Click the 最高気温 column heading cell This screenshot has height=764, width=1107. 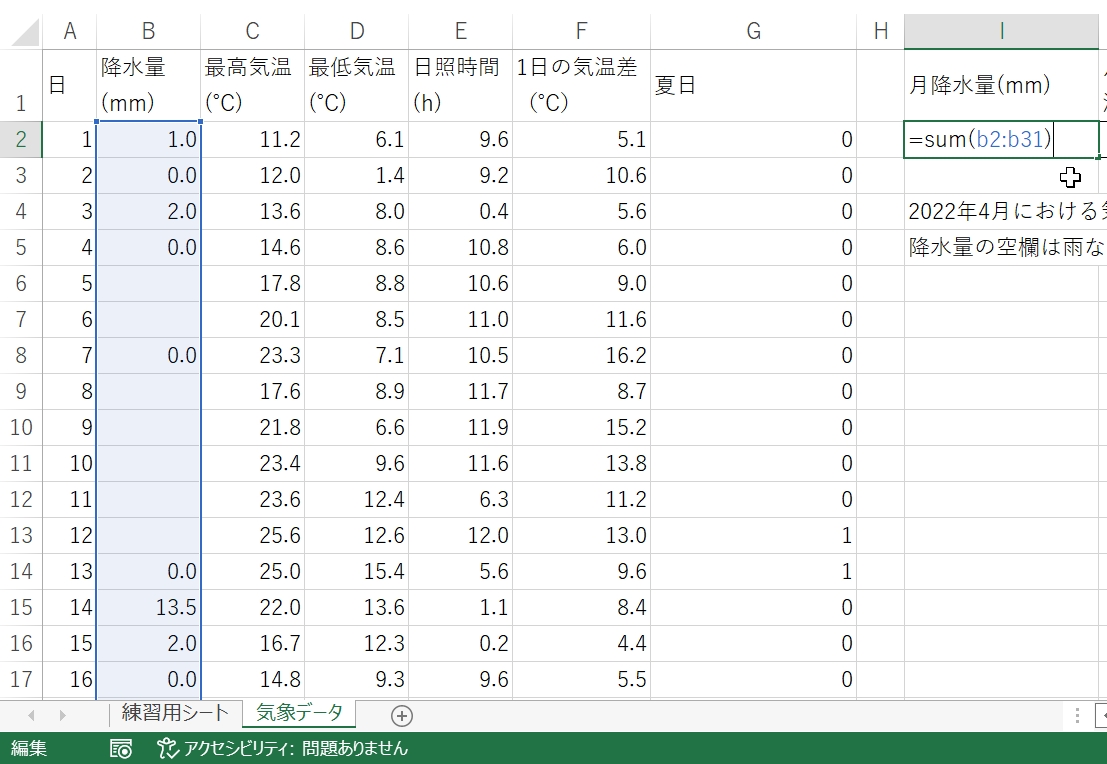[252, 86]
